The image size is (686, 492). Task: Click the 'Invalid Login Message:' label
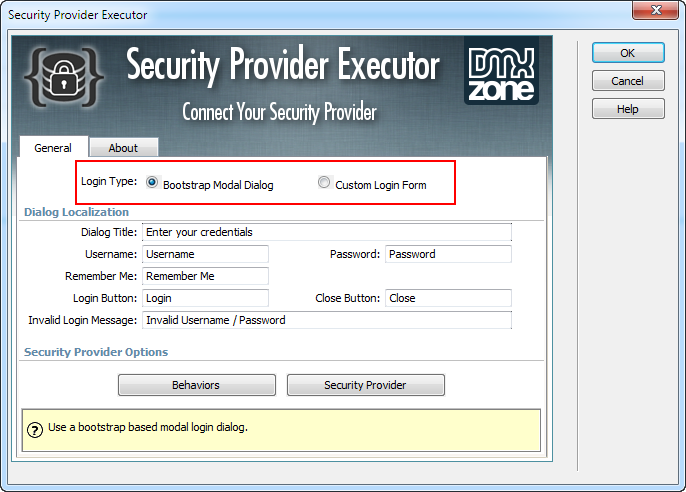[x=83, y=320]
